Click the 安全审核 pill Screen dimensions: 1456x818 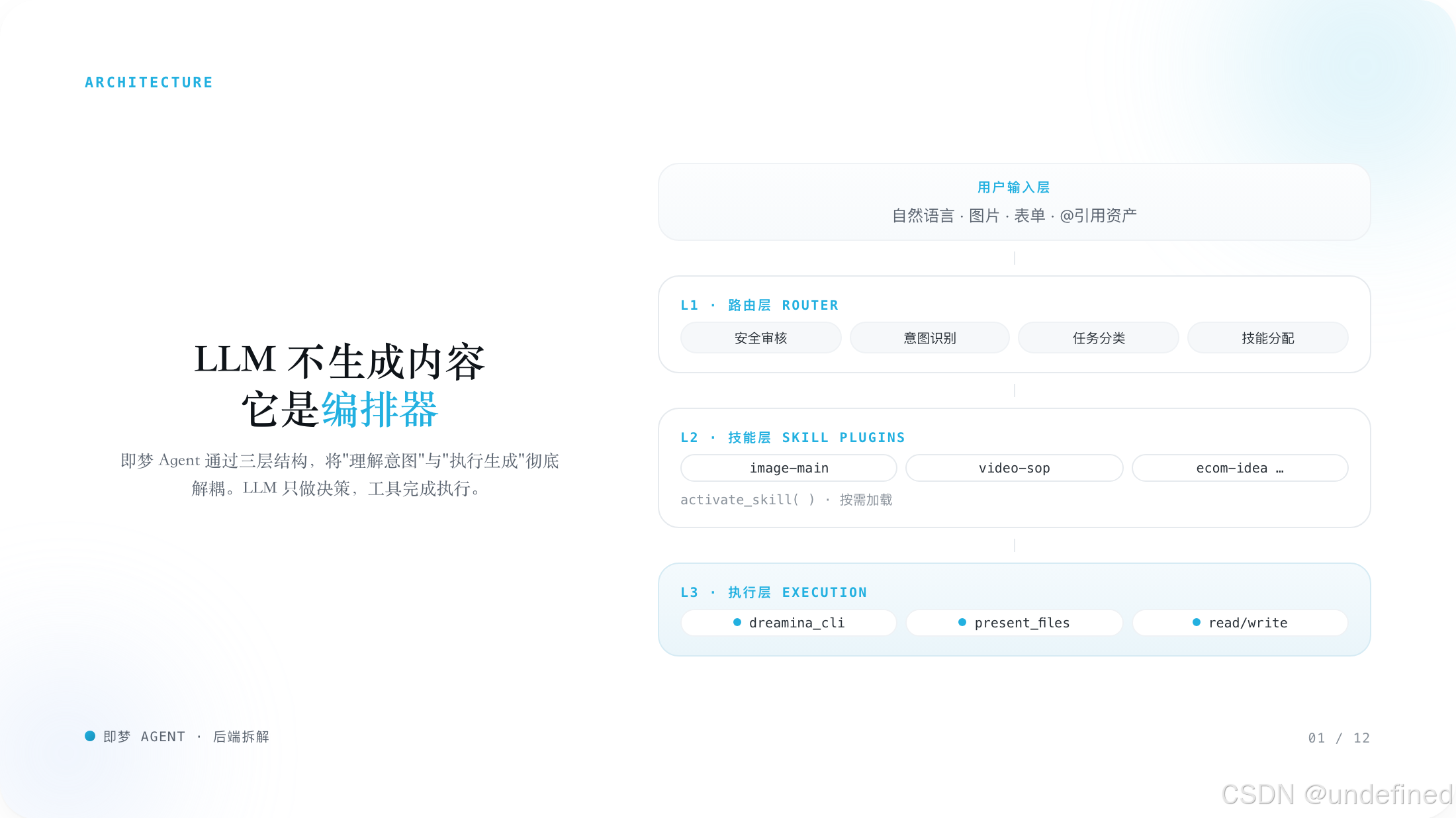760,338
